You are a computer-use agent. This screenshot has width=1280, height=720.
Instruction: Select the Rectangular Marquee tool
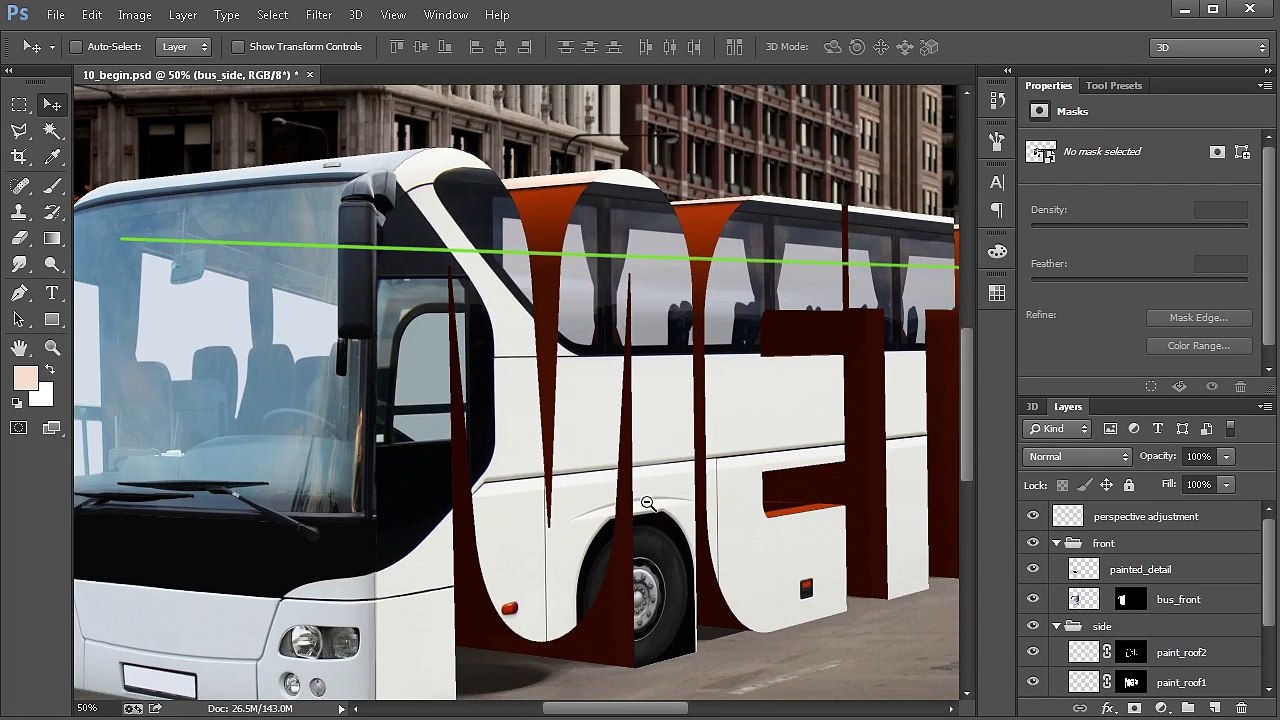tap(19, 105)
